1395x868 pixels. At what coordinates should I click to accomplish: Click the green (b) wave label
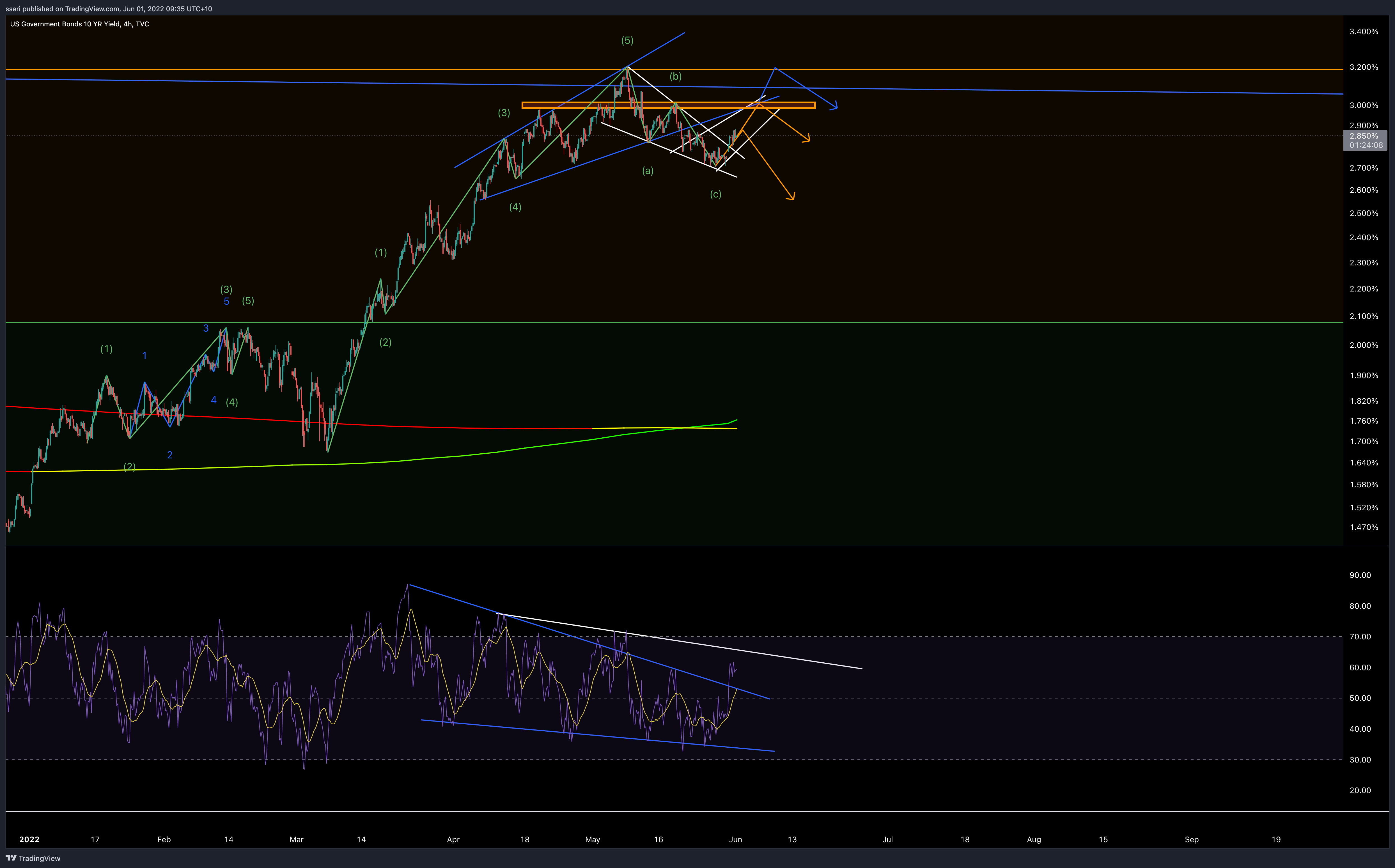676,76
